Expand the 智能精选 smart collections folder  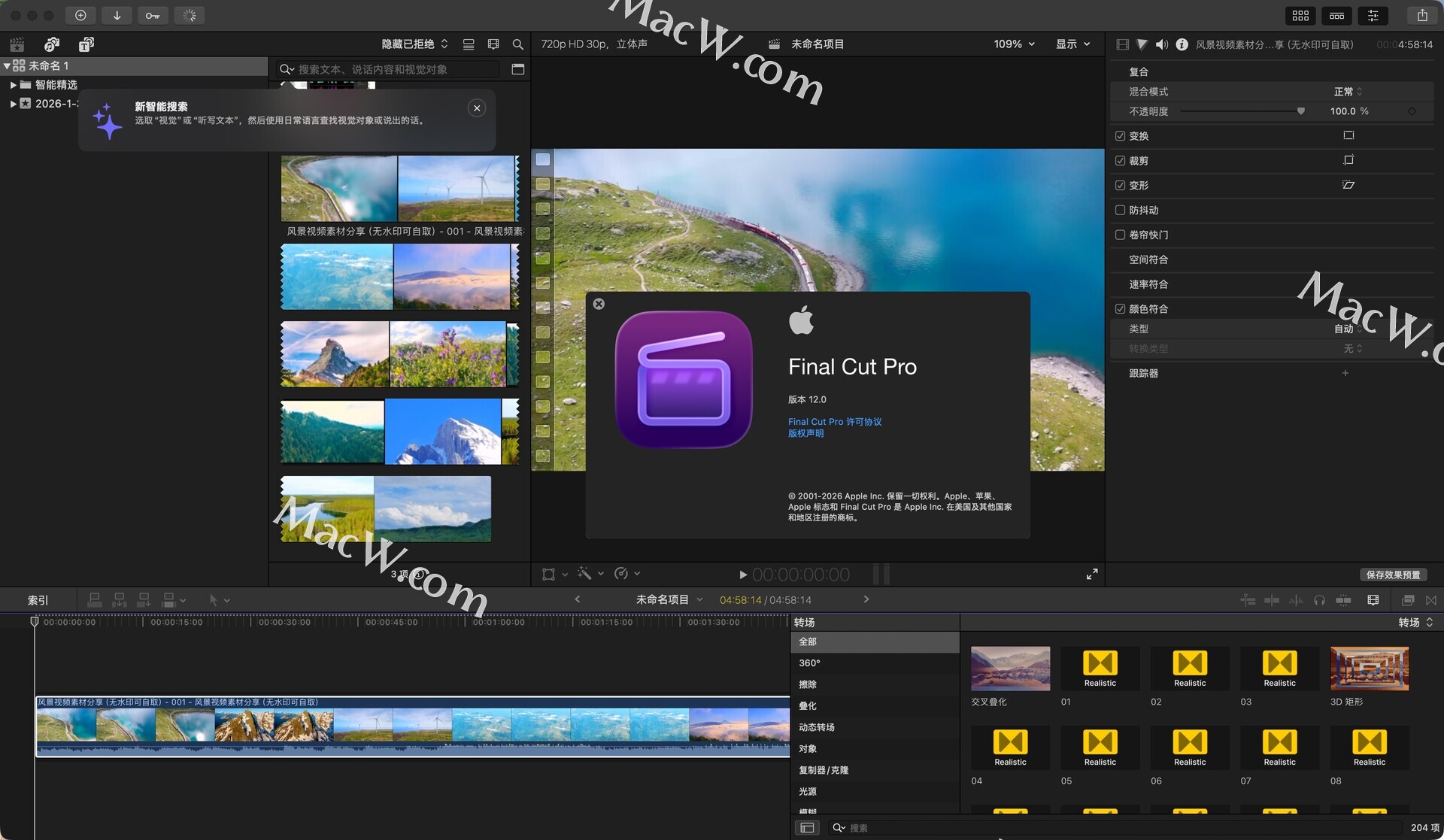click(14, 85)
